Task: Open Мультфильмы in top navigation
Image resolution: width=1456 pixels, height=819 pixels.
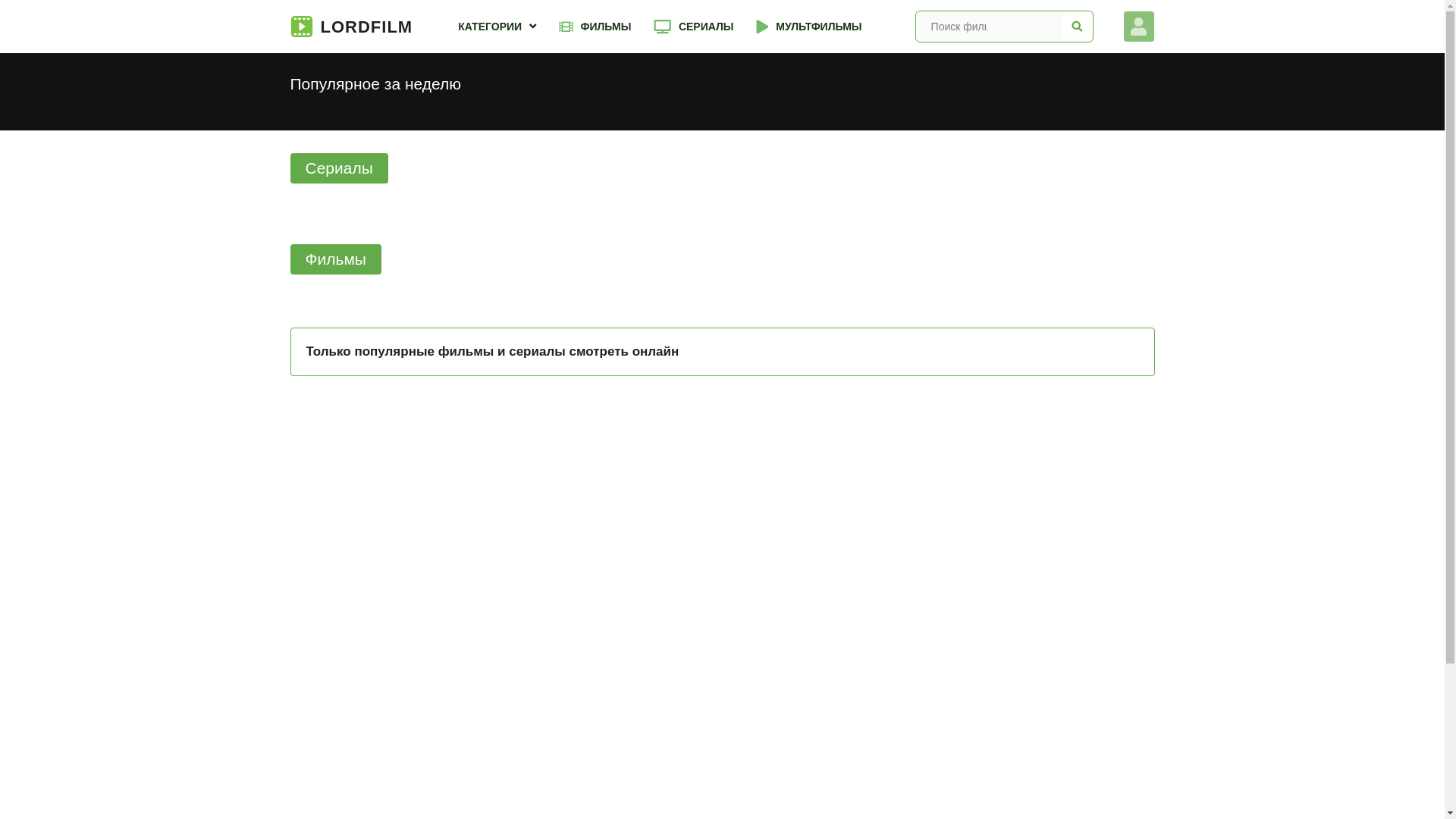Action: tap(818, 27)
